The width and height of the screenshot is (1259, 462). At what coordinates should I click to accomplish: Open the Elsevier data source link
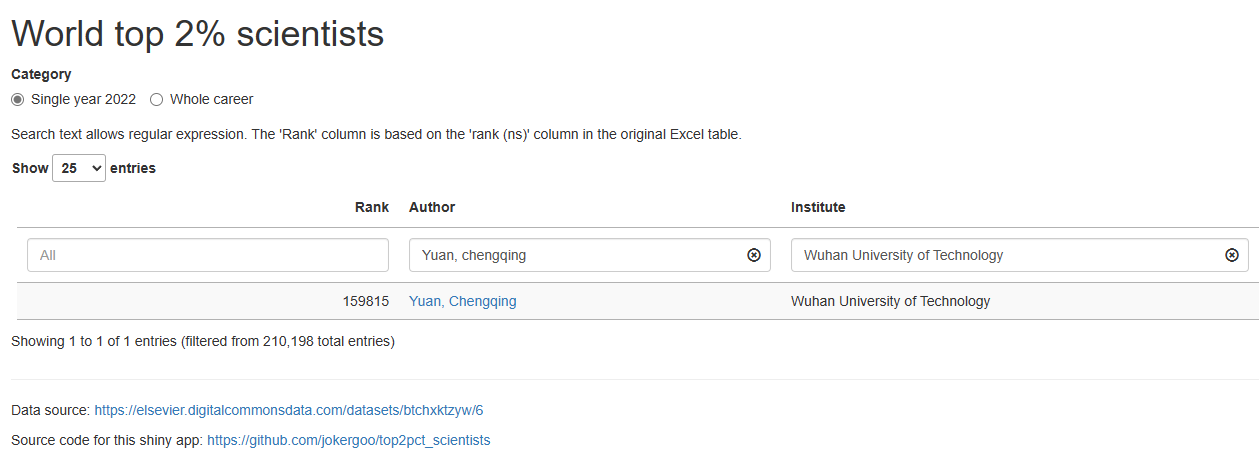pyautogui.click(x=289, y=410)
